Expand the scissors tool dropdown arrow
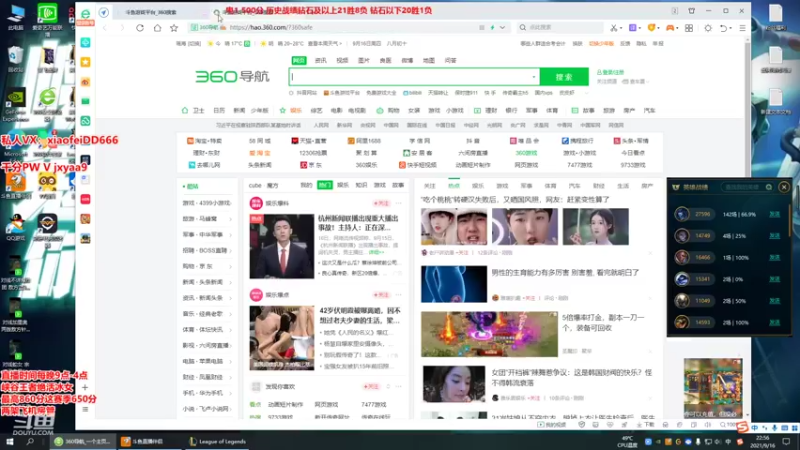Image resolution: width=800 pixels, height=450 pixels. [621, 28]
